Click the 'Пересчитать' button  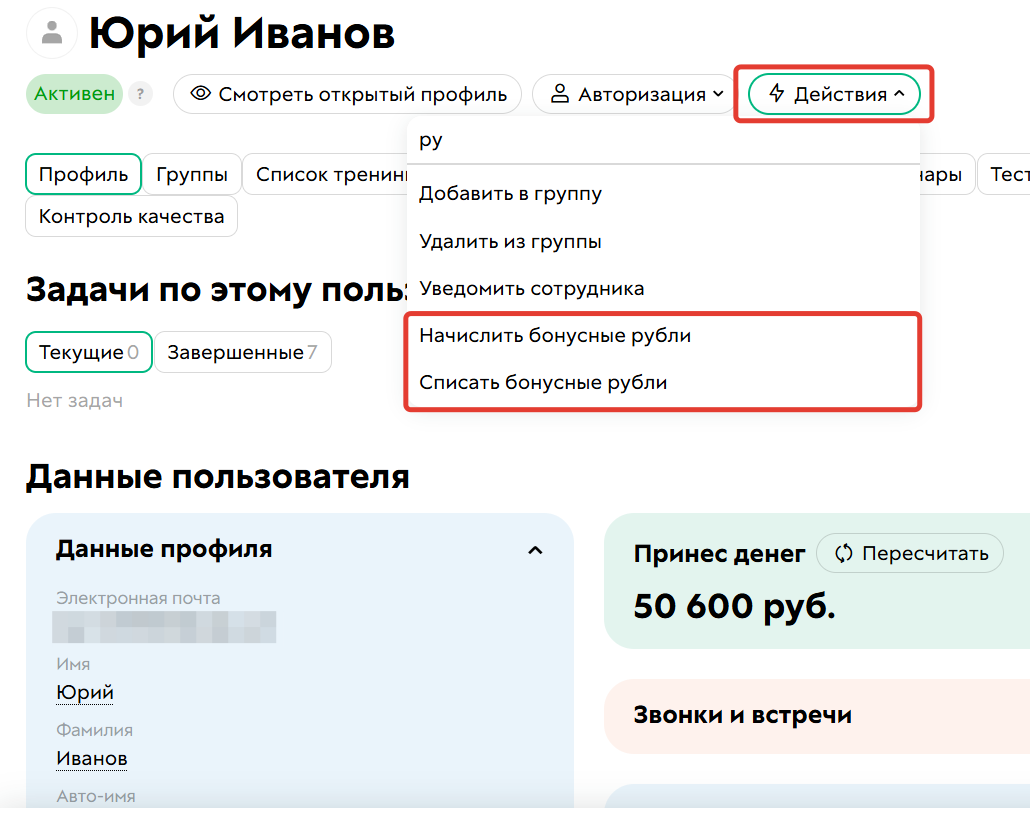coord(910,553)
